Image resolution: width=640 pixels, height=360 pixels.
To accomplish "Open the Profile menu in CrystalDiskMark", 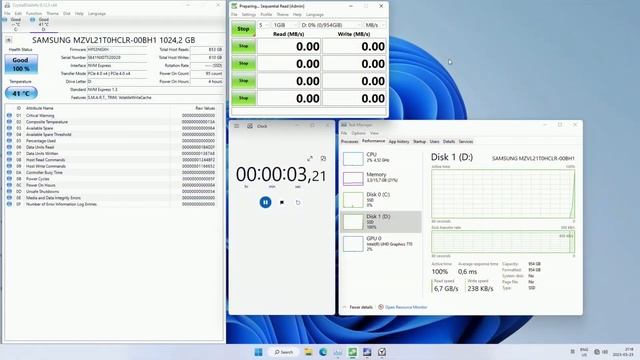I will click(x=266, y=14).
